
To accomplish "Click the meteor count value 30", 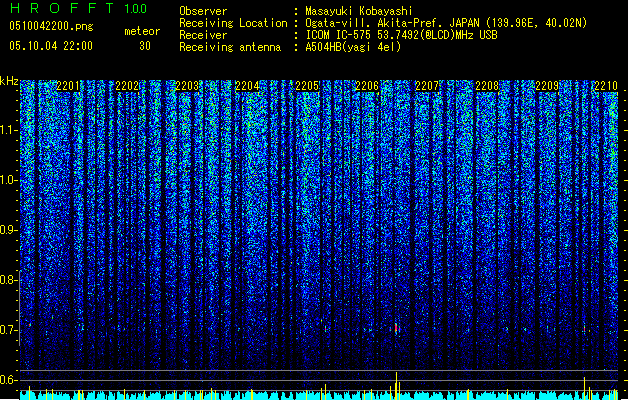I will [145, 46].
